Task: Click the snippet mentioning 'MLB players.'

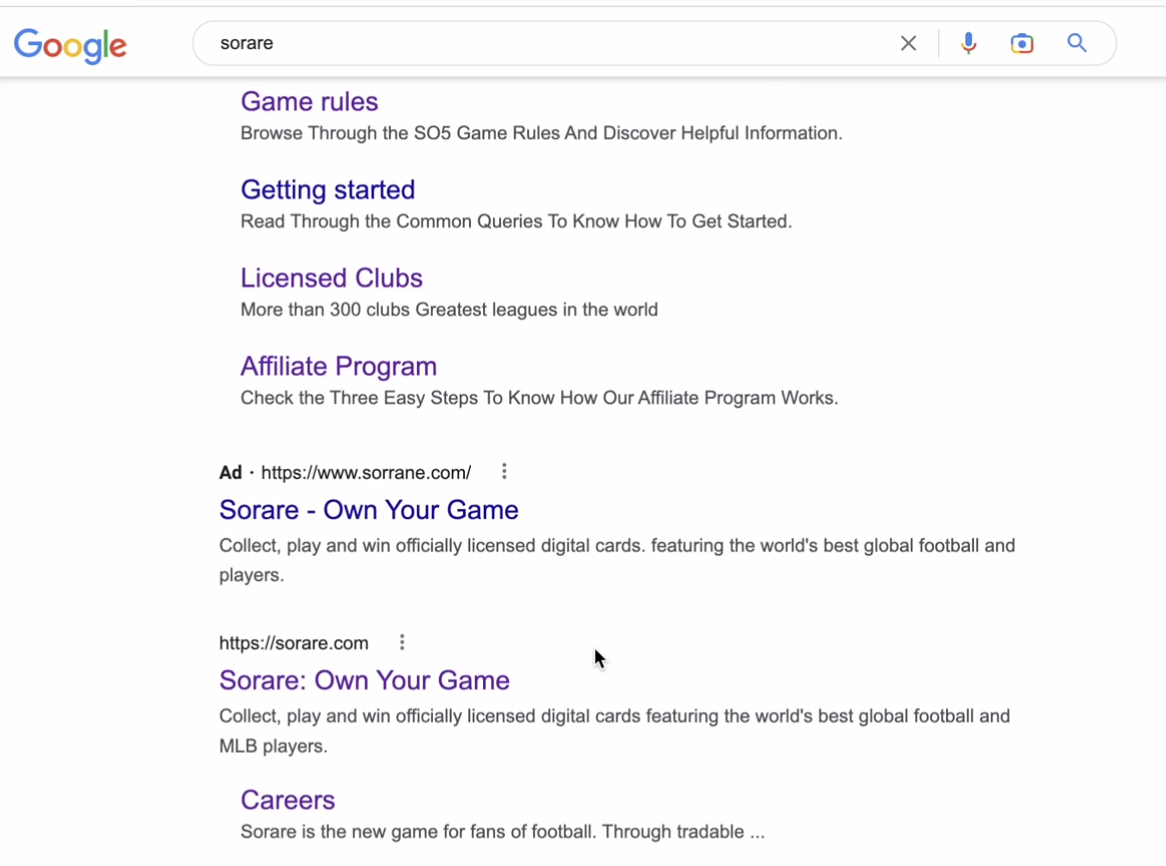Action: click(x=614, y=731)
